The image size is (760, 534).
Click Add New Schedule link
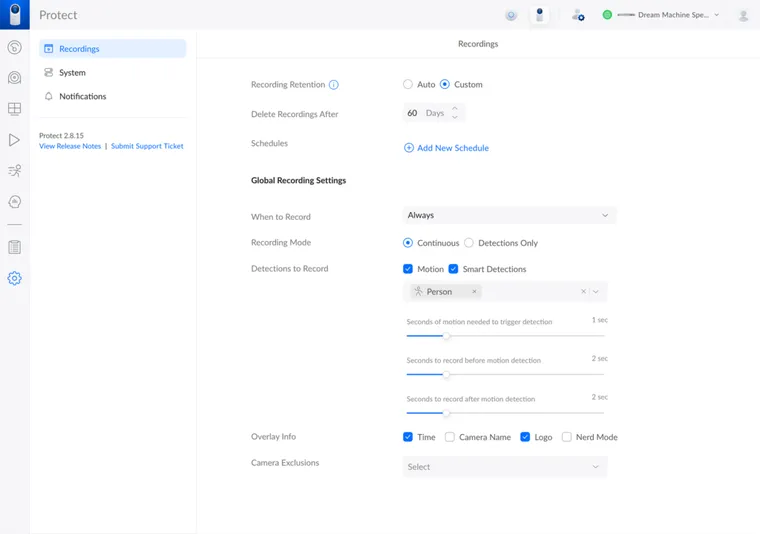pyautogui.click(x=453, y=148)
